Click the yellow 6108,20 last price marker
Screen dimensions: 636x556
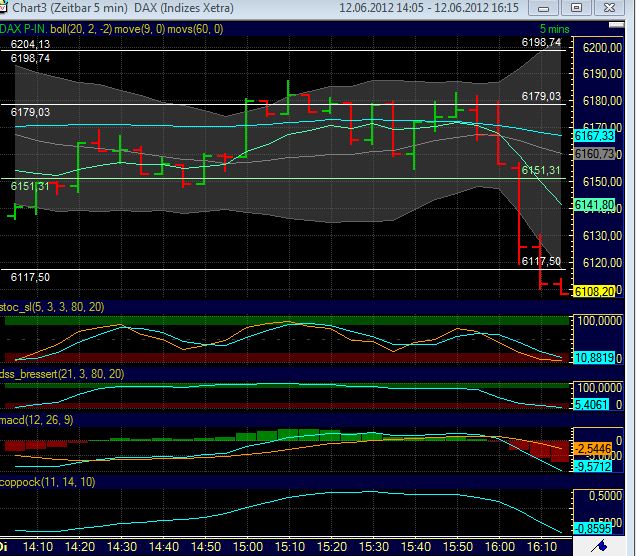click(595, 291)
